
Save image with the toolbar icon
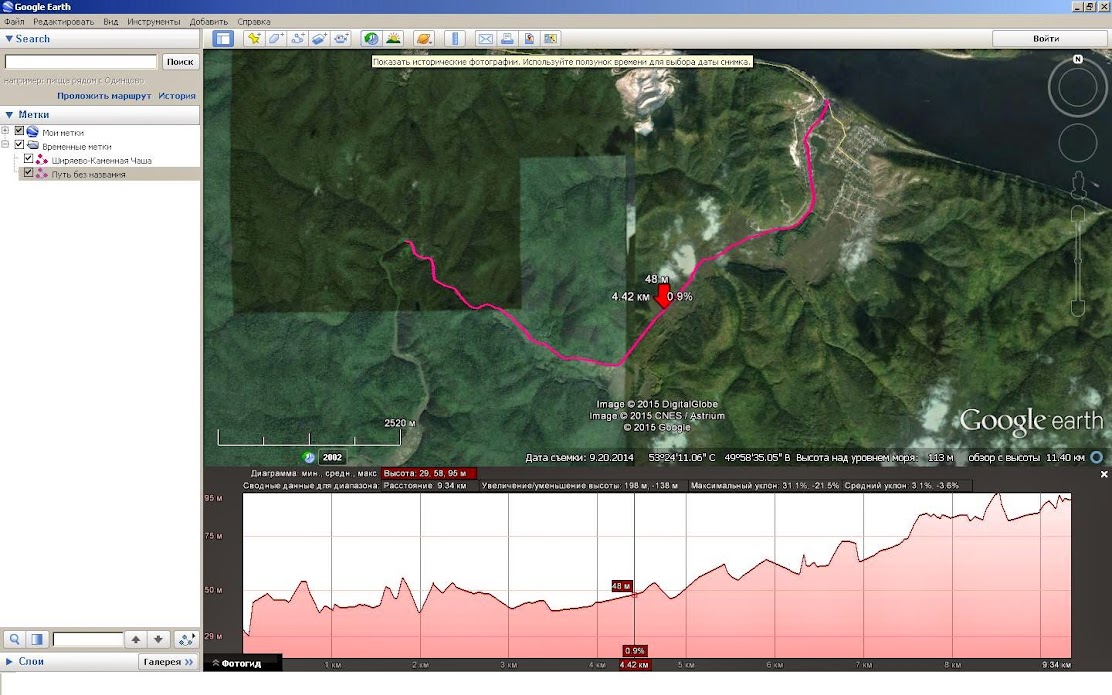[x=529, y=39]
